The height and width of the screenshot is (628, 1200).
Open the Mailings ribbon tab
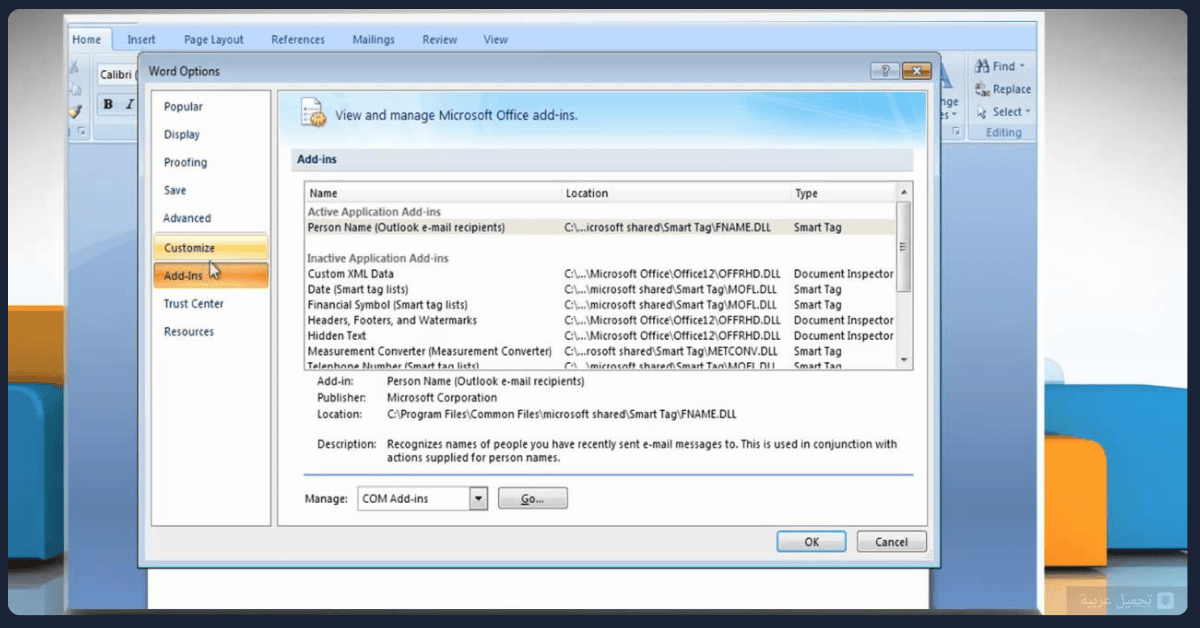click(374, 40)
